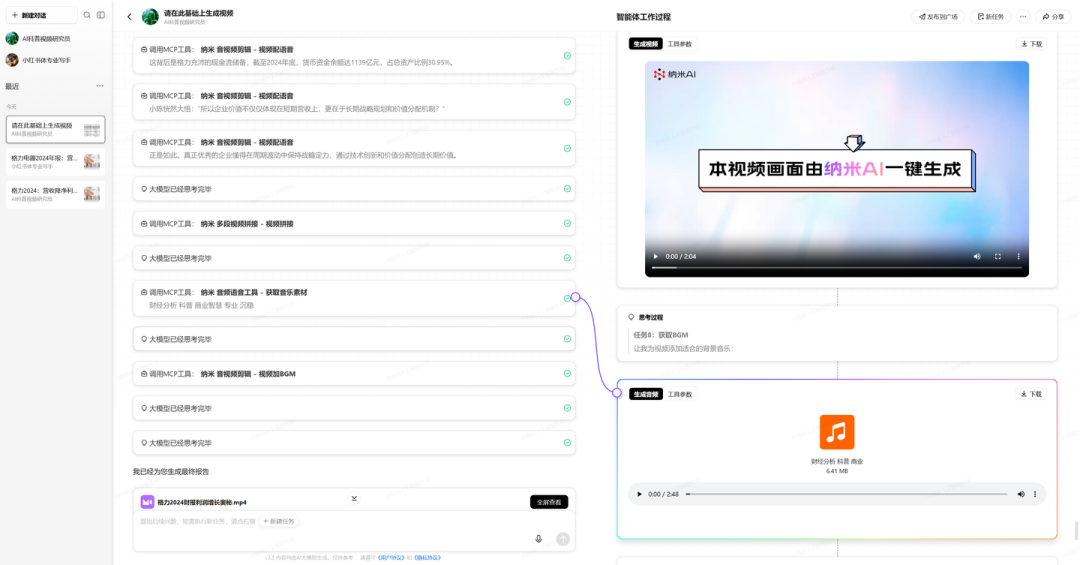Click the 新建对话 new chat button
The image size is (1080, 565).
click(x=41, y=15)
